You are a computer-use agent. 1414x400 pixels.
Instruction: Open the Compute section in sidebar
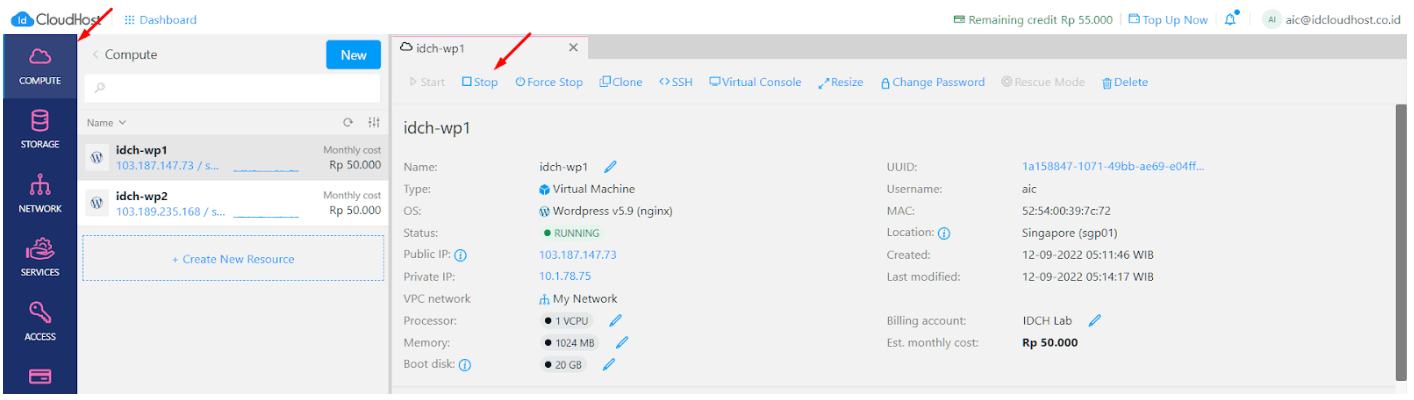[40, 66]
